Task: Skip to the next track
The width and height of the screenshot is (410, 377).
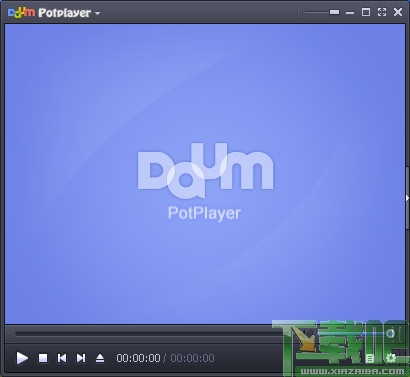Action: click(x=81, y=358)
